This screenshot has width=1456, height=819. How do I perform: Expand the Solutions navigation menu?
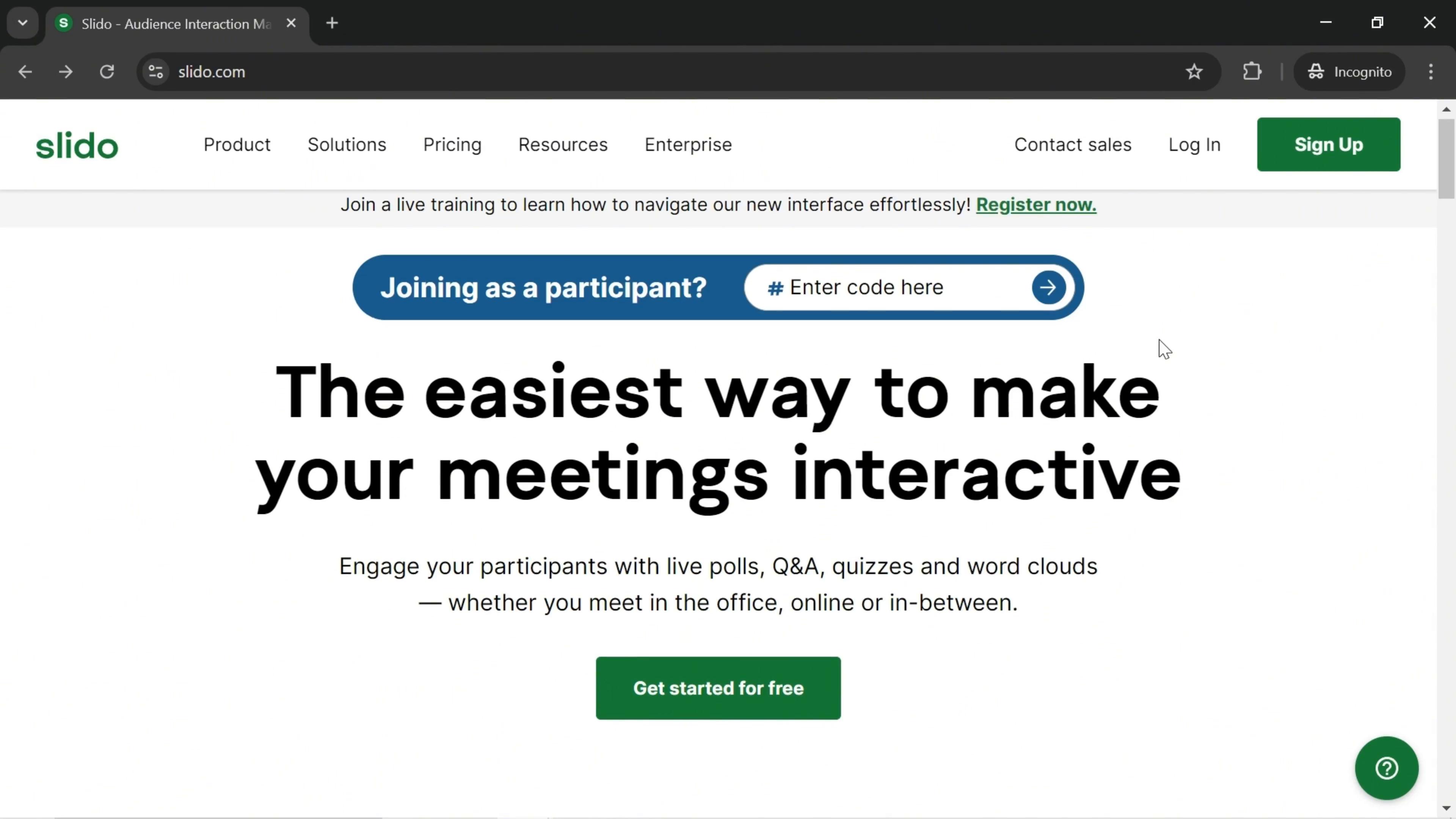347,145
